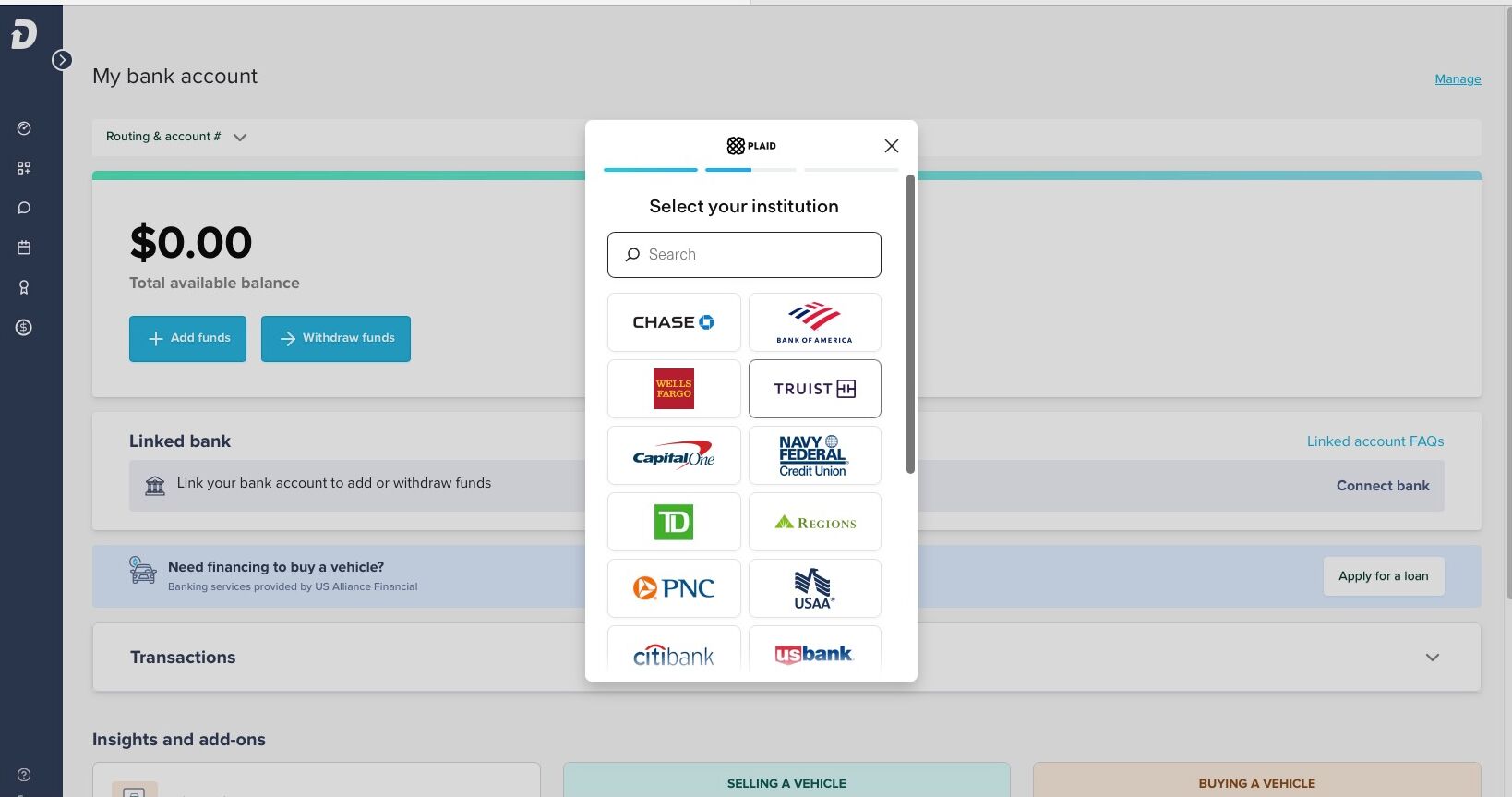Open the speedometer dashboard sidebar icon

click(24, 128)
